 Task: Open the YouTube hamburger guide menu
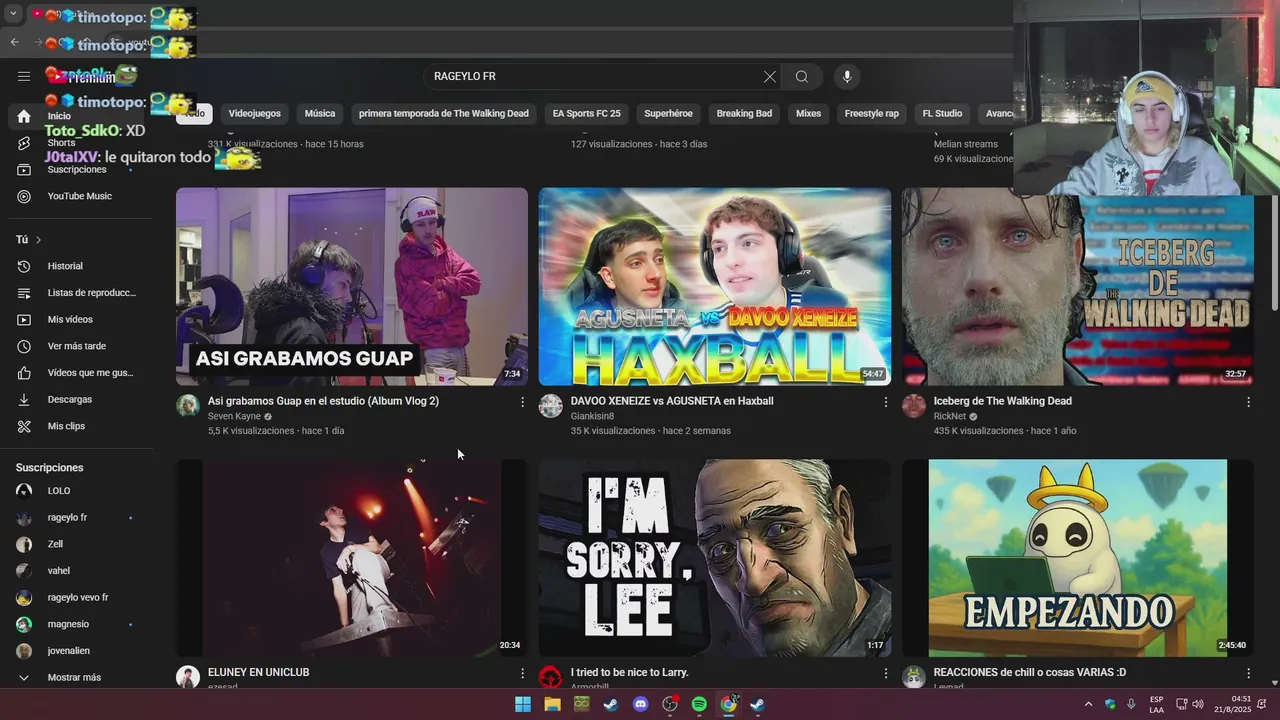[x=24, y=76]
